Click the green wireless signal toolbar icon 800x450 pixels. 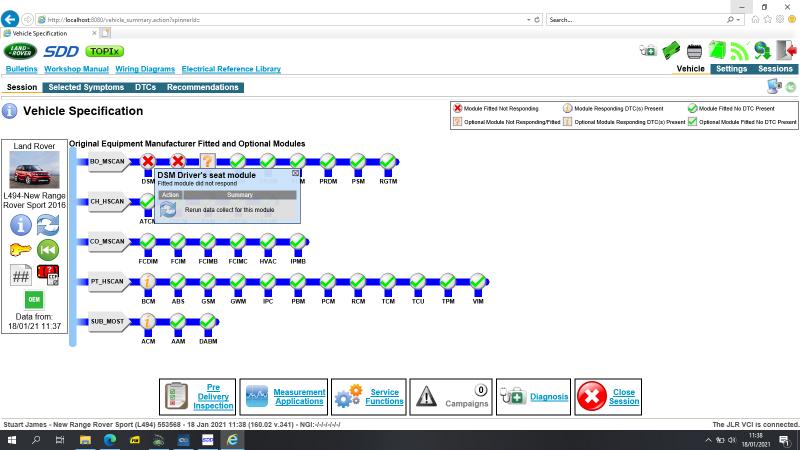point(739,51)
